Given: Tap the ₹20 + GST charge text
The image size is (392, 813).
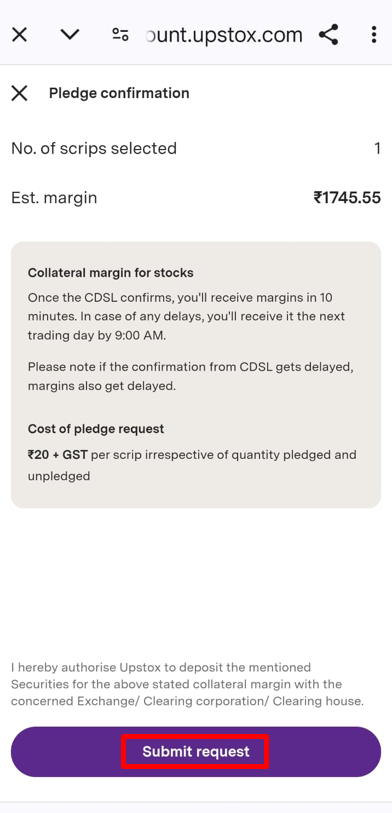Looking at the screenshot, I should pos(58,455).
